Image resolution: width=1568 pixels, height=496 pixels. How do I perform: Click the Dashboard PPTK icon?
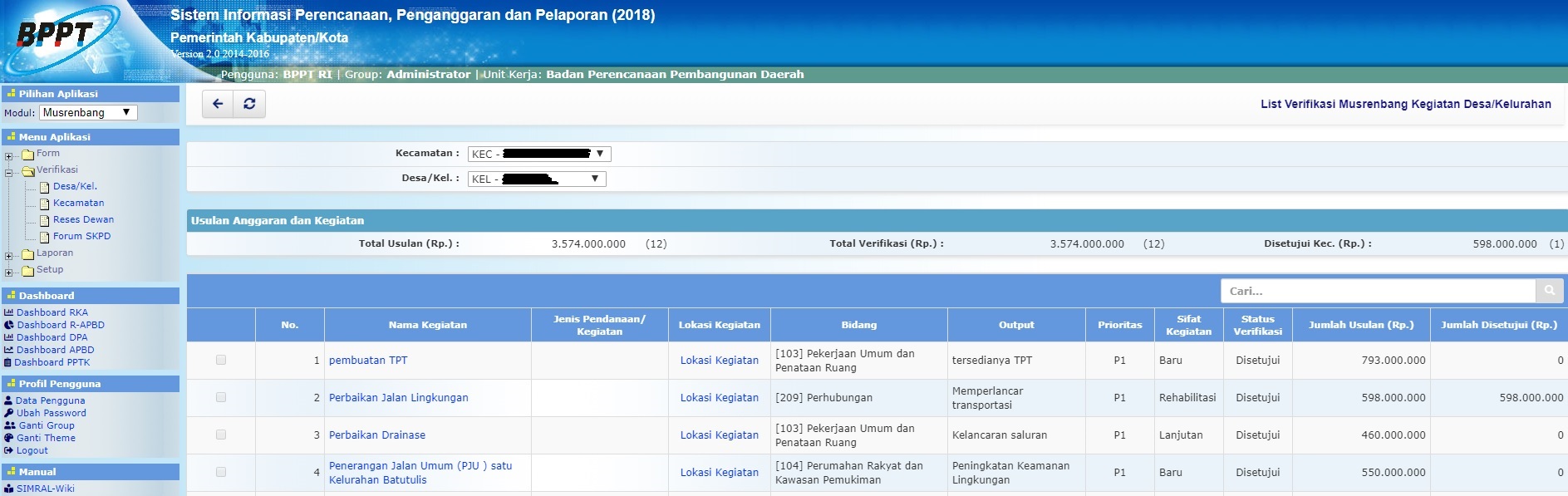point(8,362)
